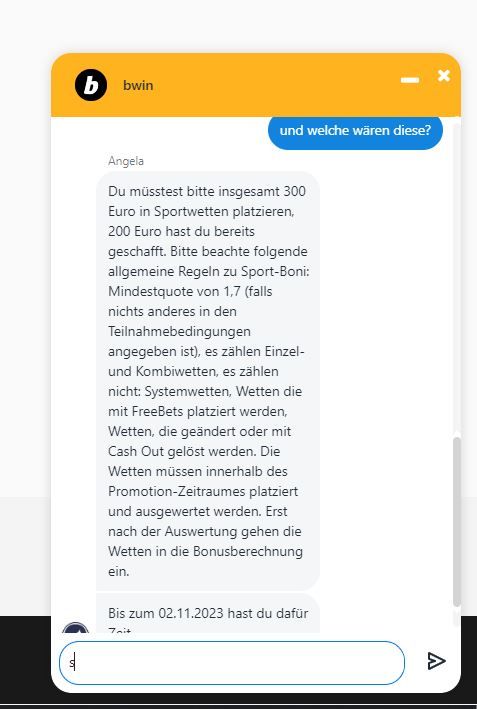Click the "Bis zum 02.11.2023" message bubble

click(208, 614)
